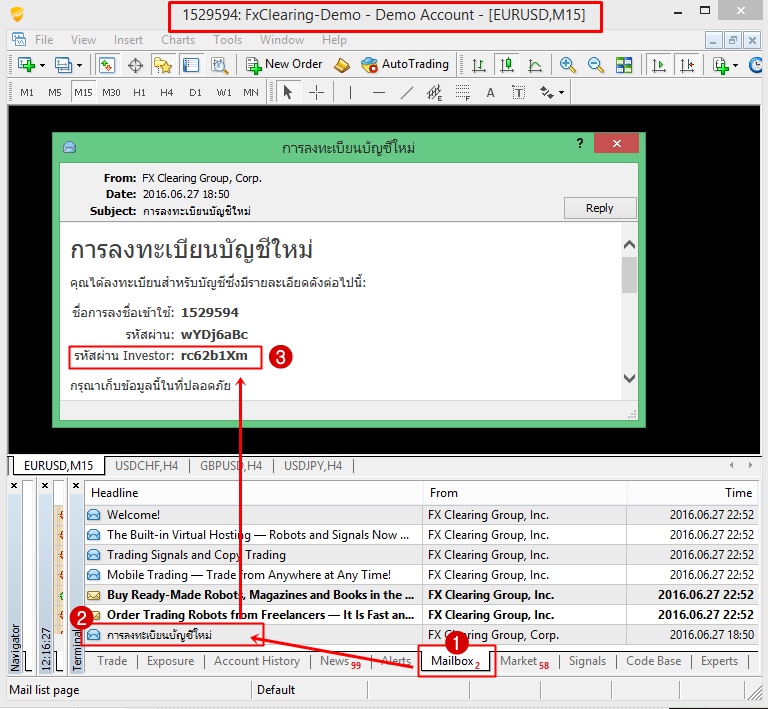Toggle the Market Watch window
The image size is (768, 709).
pos(107,65)
